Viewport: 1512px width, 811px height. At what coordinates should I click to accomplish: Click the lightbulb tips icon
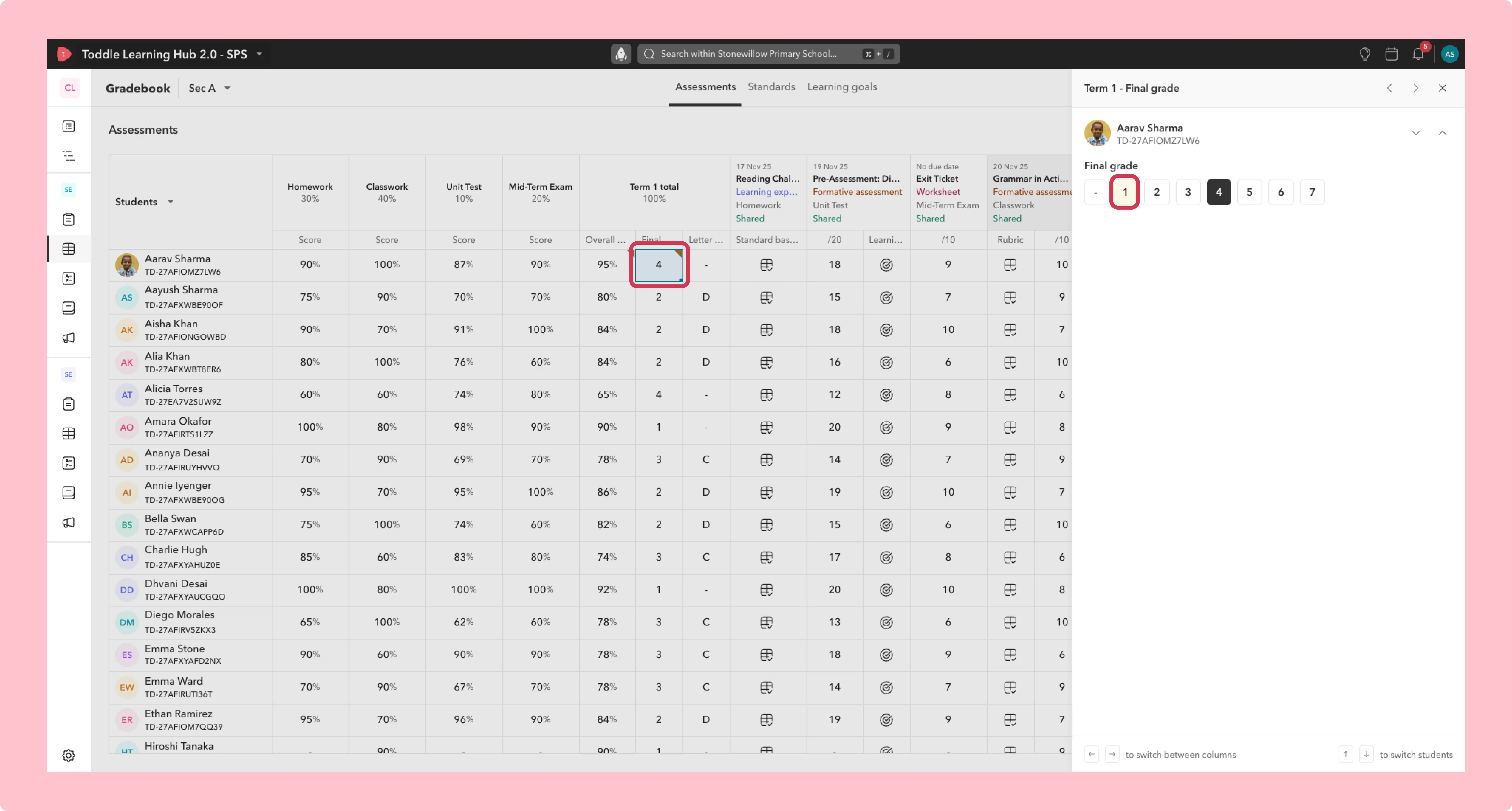point(1365,54)
